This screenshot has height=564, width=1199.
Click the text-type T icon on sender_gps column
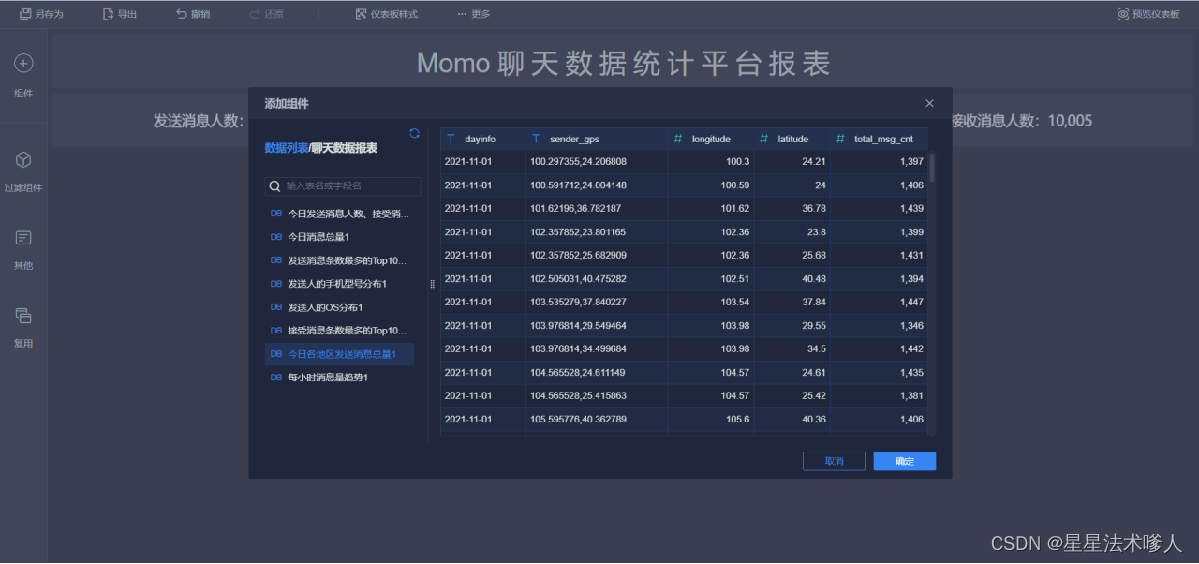[536, 139]
